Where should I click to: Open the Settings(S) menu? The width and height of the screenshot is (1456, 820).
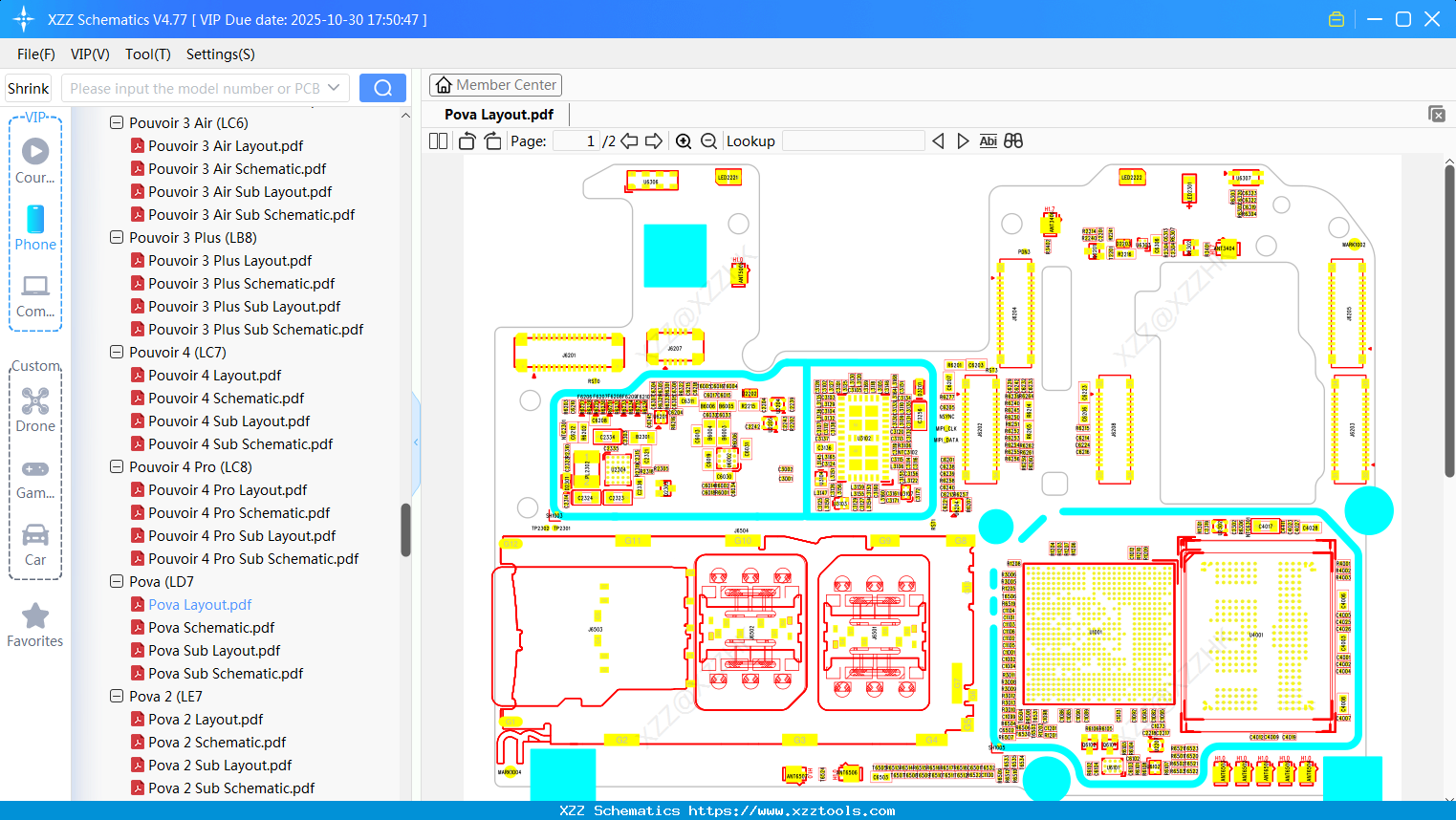click(221, 54)
